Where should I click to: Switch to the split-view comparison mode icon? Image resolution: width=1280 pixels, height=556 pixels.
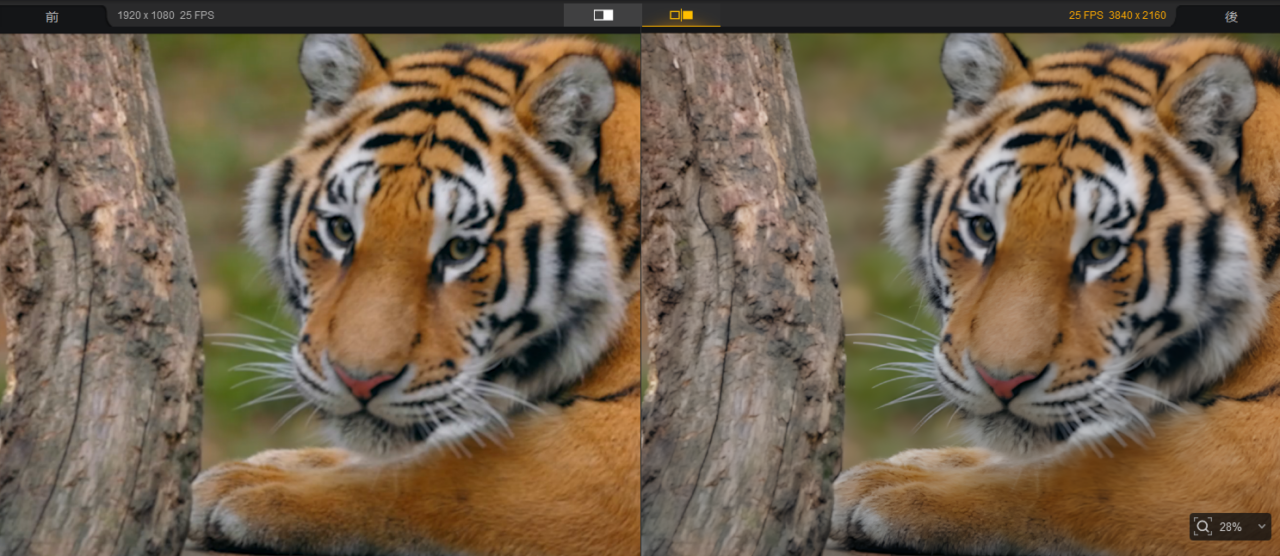pyautogui.click(x=603, y=15)
